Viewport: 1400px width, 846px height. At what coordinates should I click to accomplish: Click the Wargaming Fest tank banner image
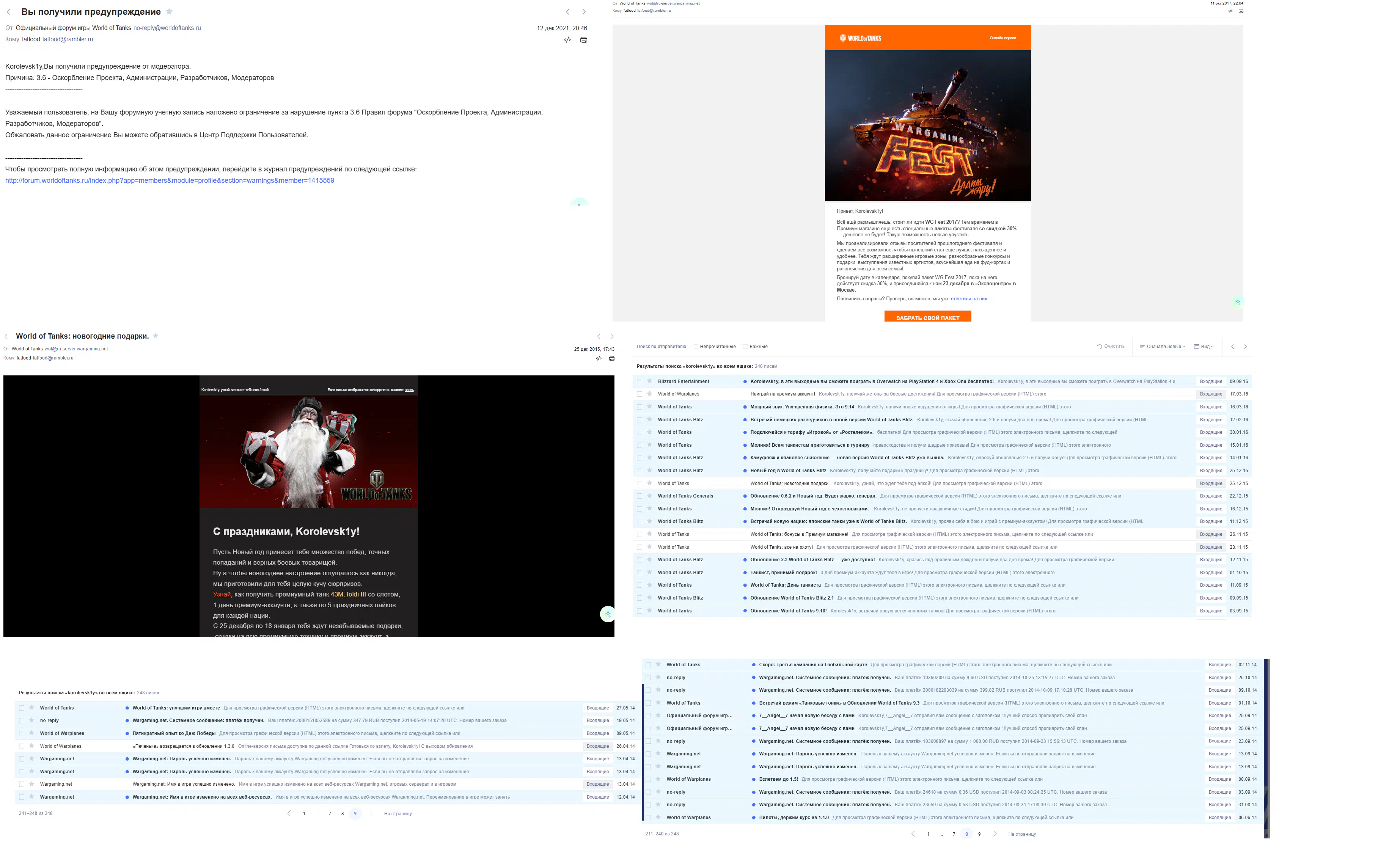927,126
